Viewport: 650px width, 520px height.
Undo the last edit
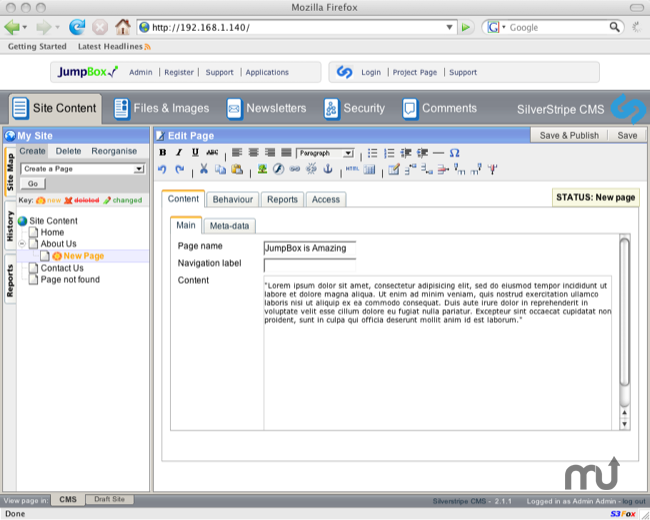162,169
